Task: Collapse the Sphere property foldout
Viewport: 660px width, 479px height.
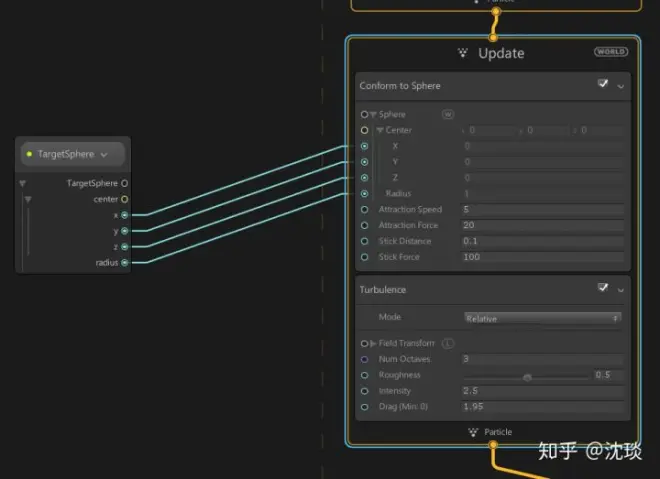Action: click(x=373, y=114)
